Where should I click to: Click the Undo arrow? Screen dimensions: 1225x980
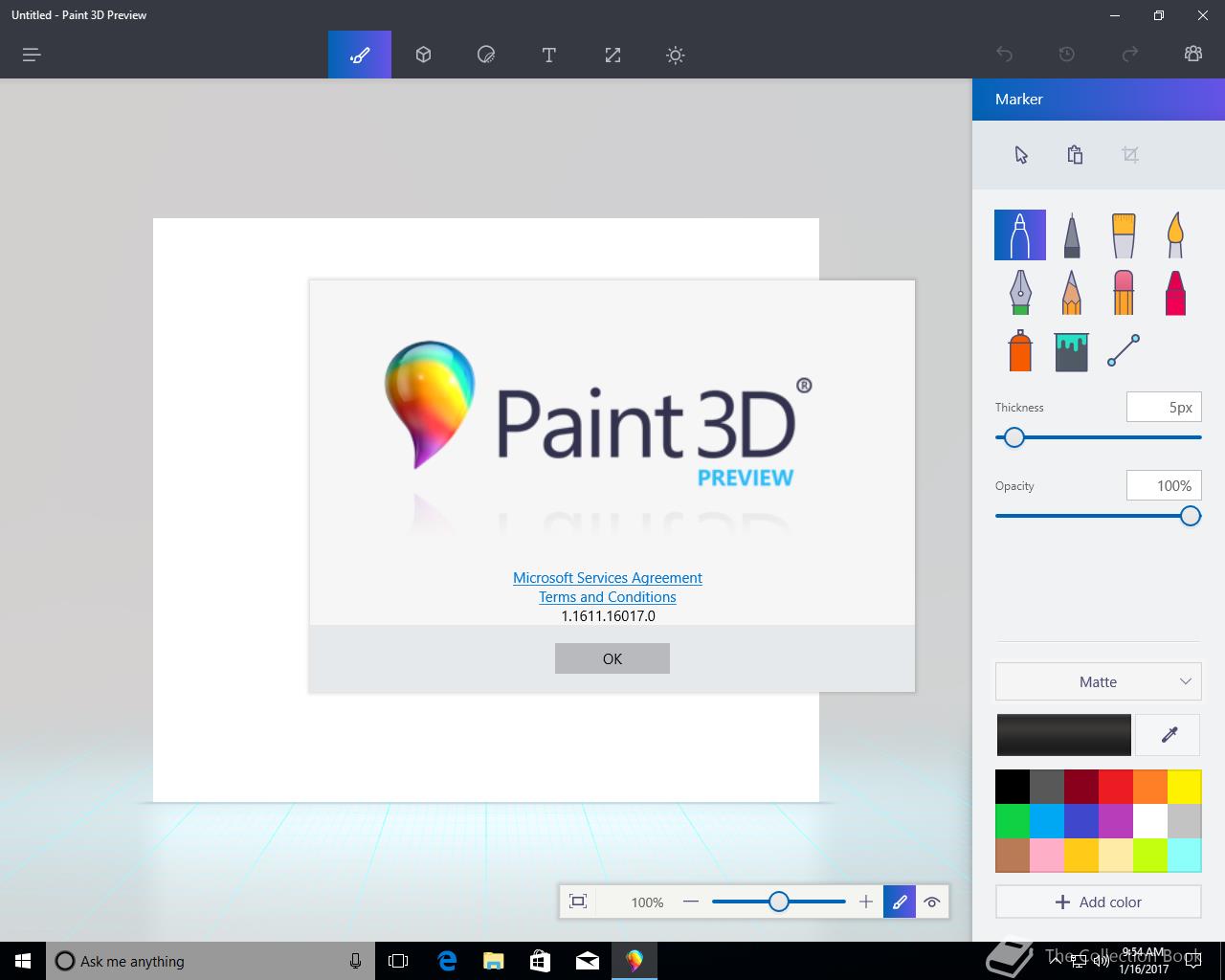tap(1004, 55)
